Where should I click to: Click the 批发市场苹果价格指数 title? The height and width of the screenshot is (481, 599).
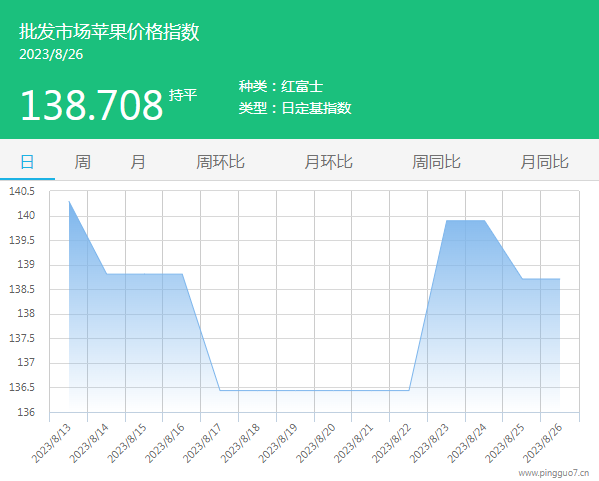(x=109, y=31)
